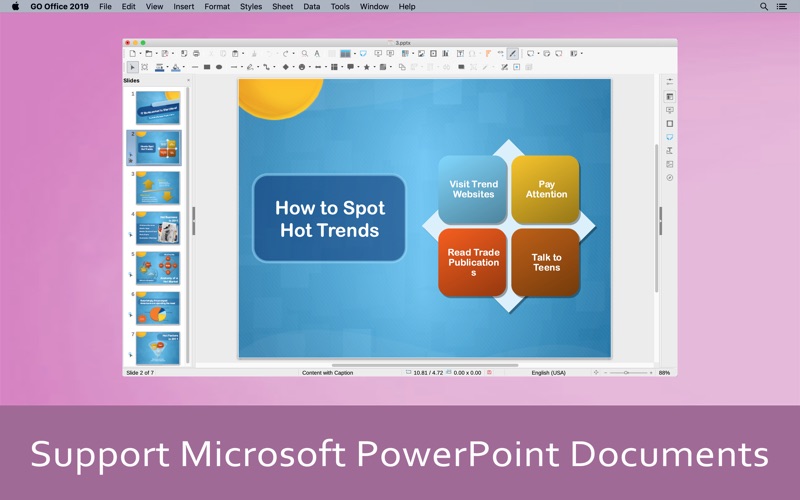Click the Line Color icon
800x500 pixels.
point(160,67)
